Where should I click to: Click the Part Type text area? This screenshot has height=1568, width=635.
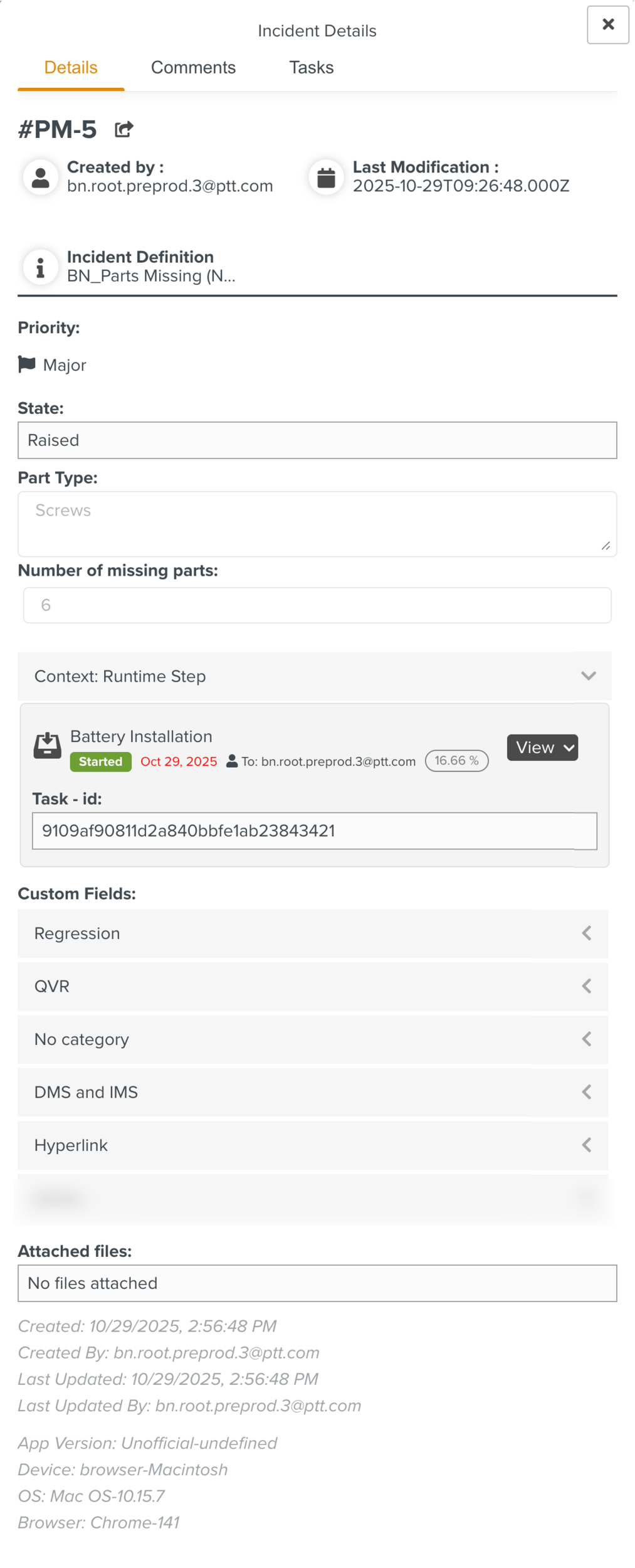[x=317, y=524]
